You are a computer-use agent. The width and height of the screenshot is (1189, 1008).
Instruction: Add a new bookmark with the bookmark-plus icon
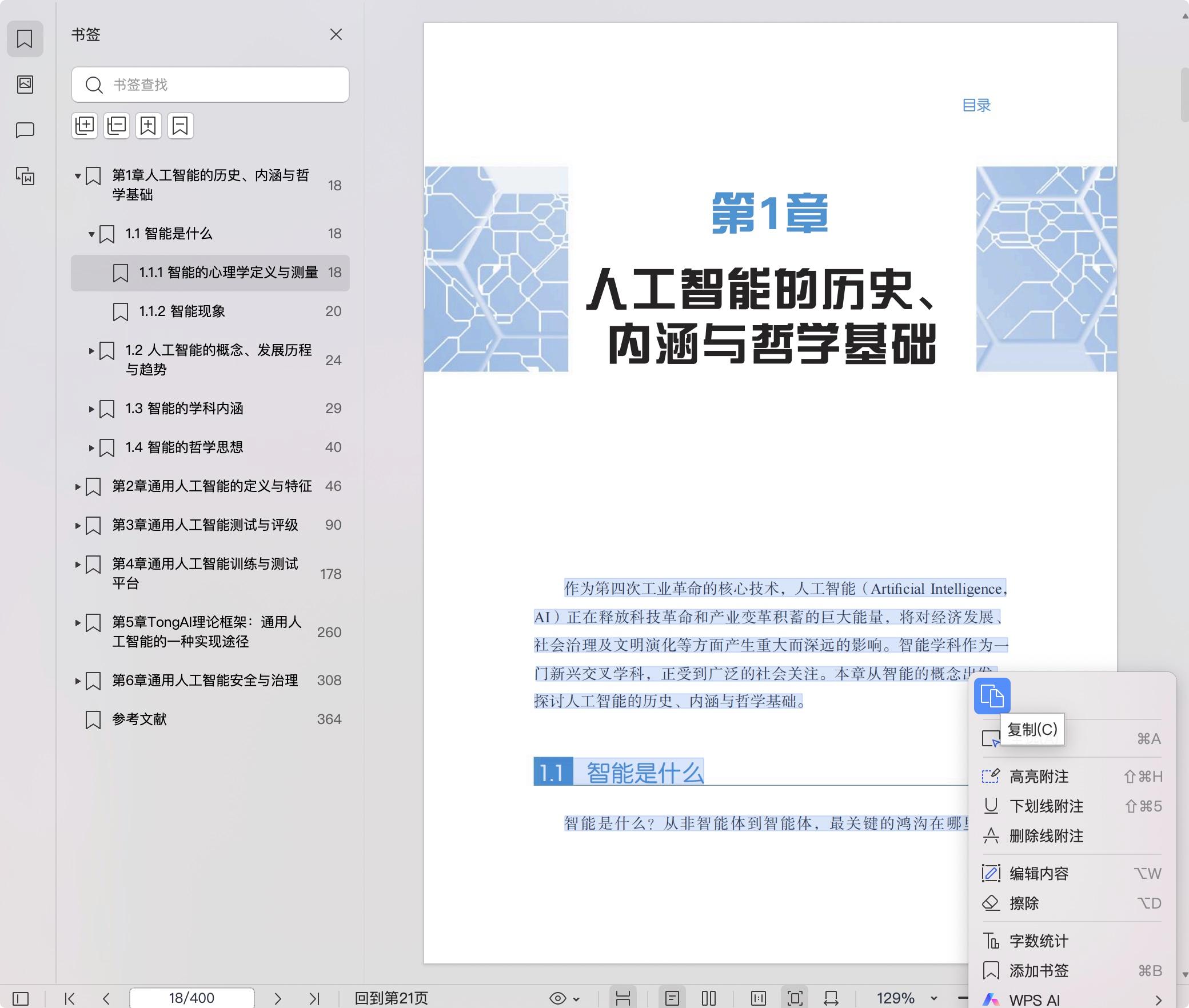(148, 126)
